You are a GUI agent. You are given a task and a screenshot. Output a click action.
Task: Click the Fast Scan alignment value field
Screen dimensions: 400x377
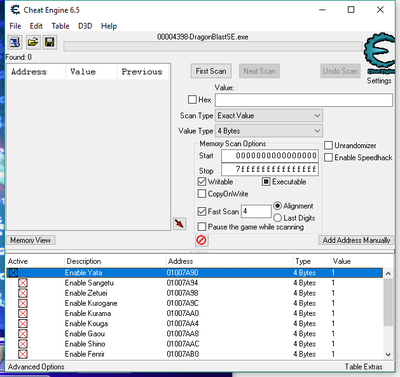pos(256,211)
